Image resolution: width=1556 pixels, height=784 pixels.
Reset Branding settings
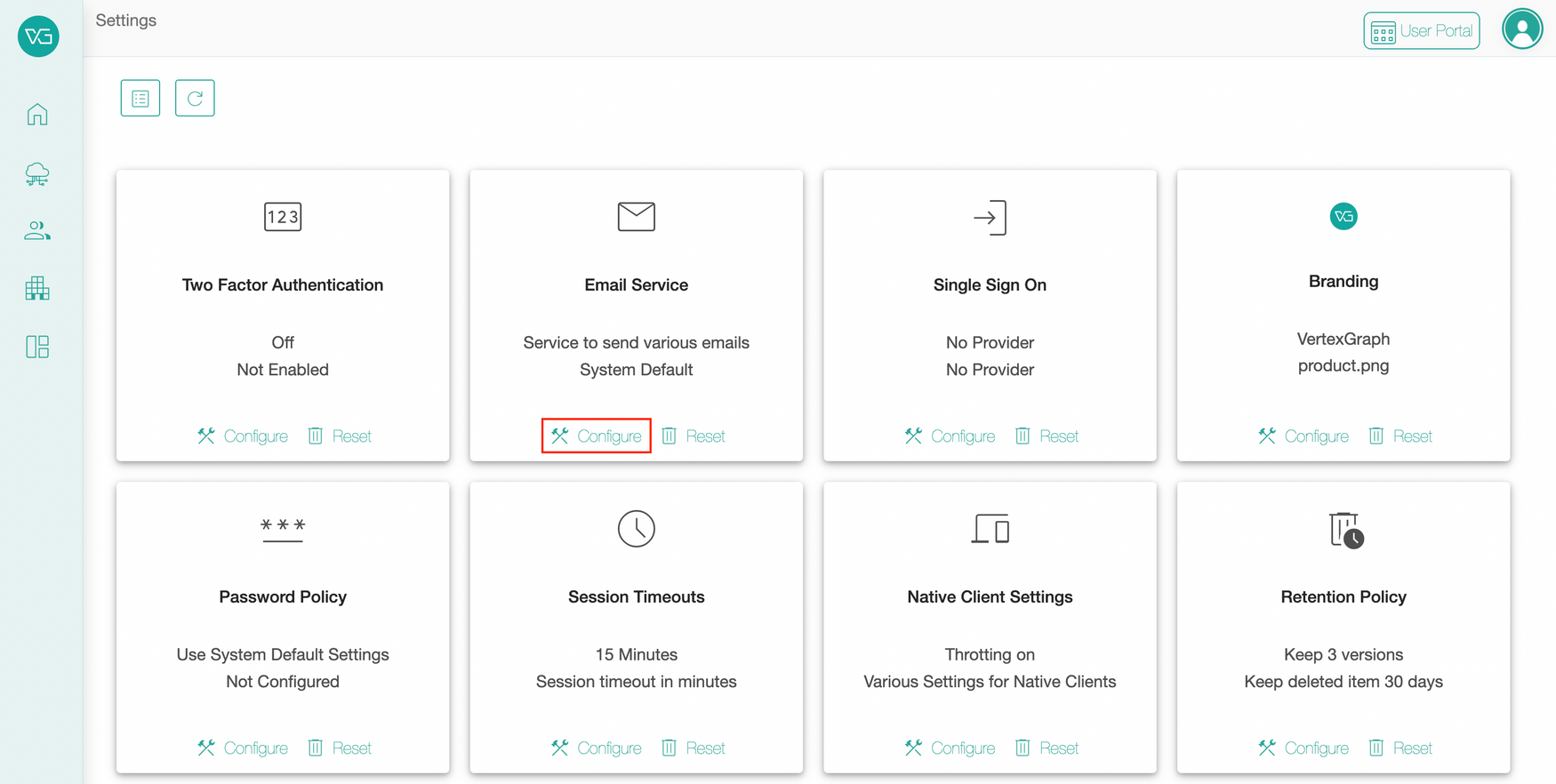point(1400,436)
